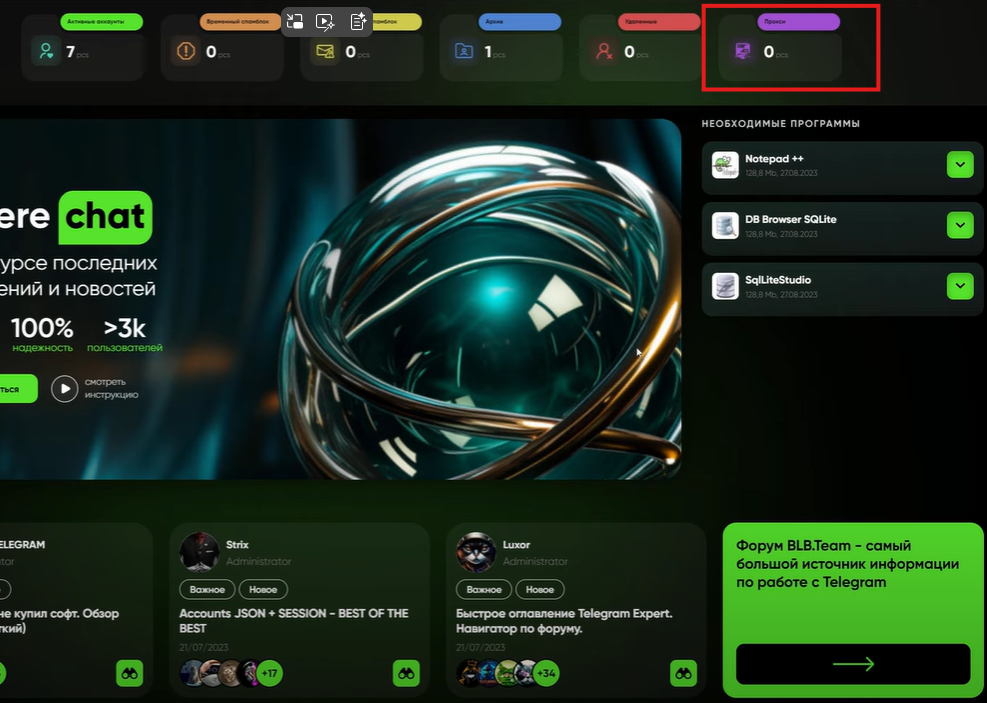987x703 pixels.
Task: Click the '0 pcs' proxy count
Action: pos(776,52)
